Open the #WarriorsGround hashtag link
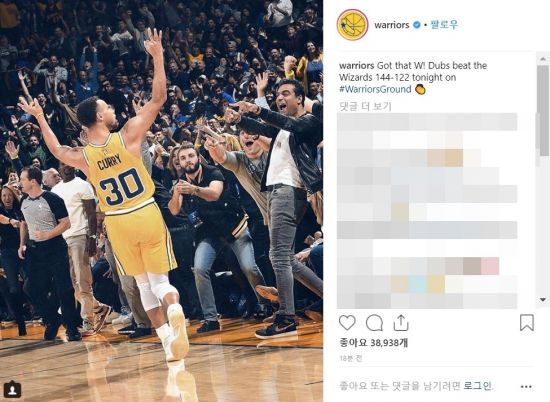Image resolution: width=550 pixels, height=402 pixels. [375, 89]
